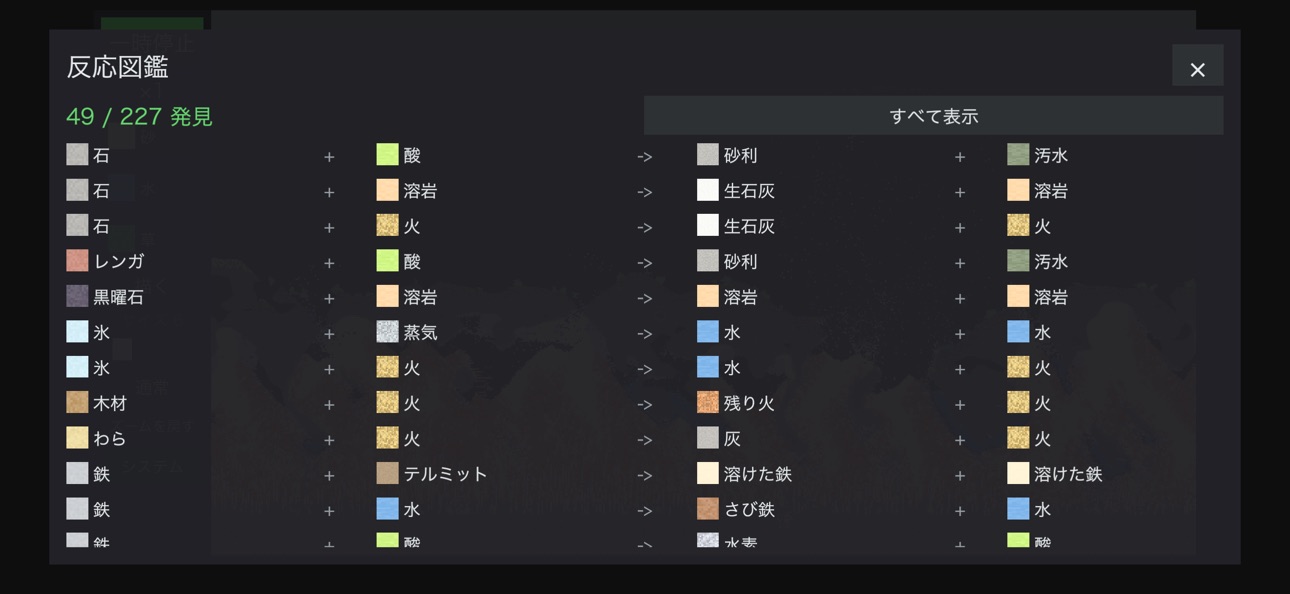Select second 溶けた鉄 label in 鉄 row
Viewport: 1290px width, 594px height.
[x=1068, y=474]
